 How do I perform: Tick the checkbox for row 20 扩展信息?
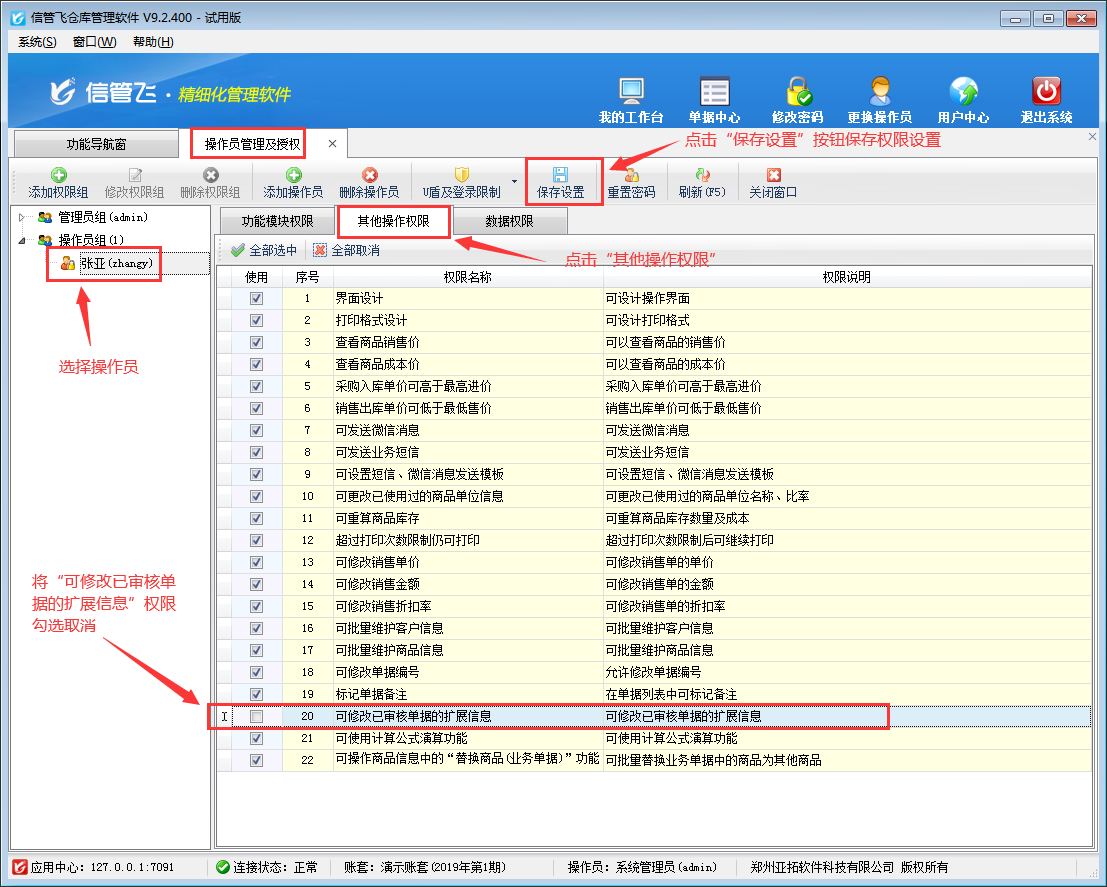click(257, 717)
